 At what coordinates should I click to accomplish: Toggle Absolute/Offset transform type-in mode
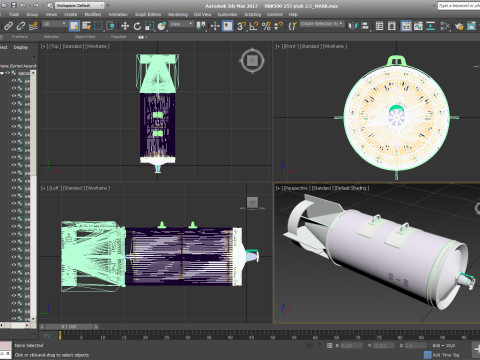pos(330,346)
